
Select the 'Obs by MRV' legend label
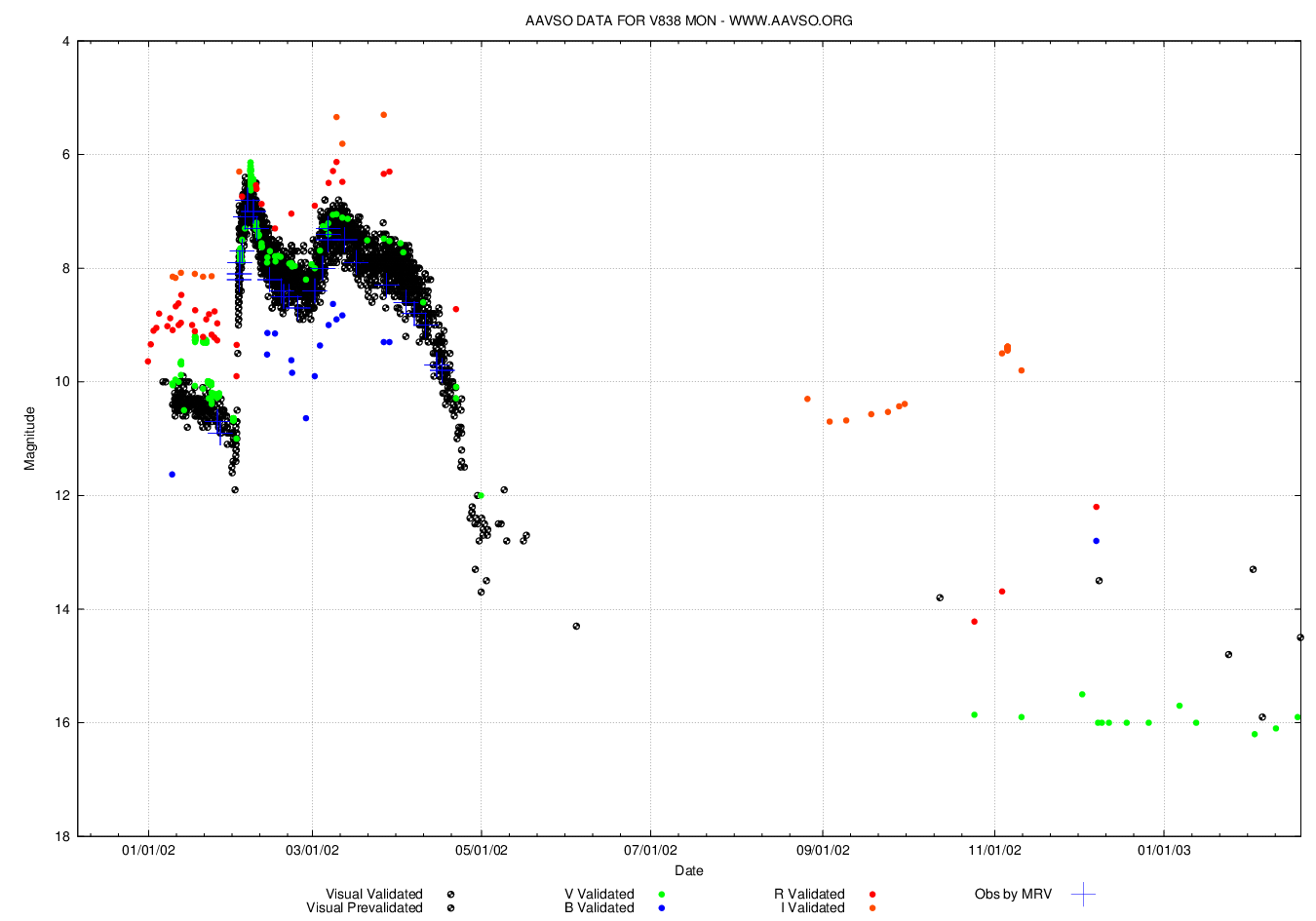click(x=1013, y=894)
